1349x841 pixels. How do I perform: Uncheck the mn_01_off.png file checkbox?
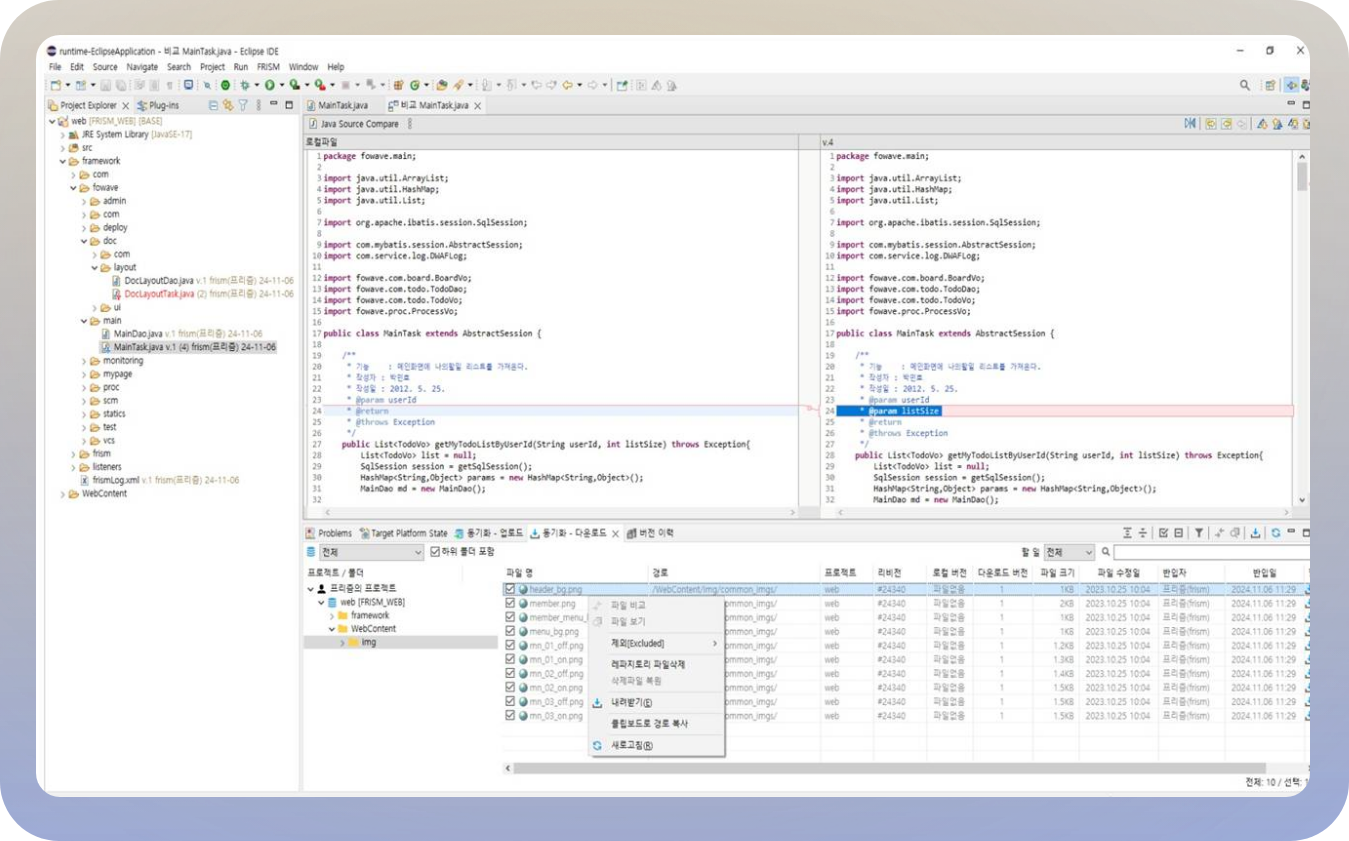510,646
